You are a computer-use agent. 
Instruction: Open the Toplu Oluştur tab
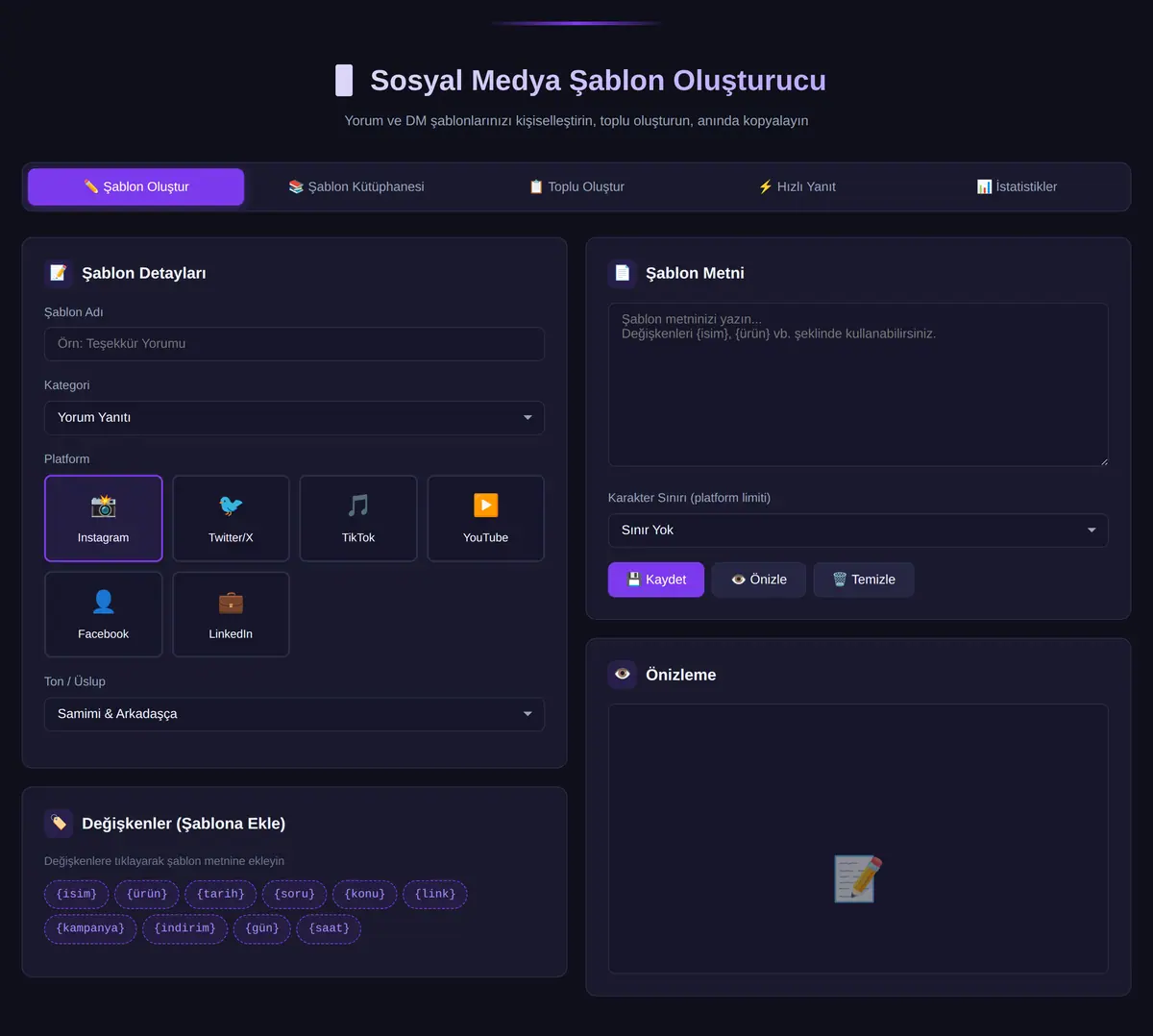(576, 186)
